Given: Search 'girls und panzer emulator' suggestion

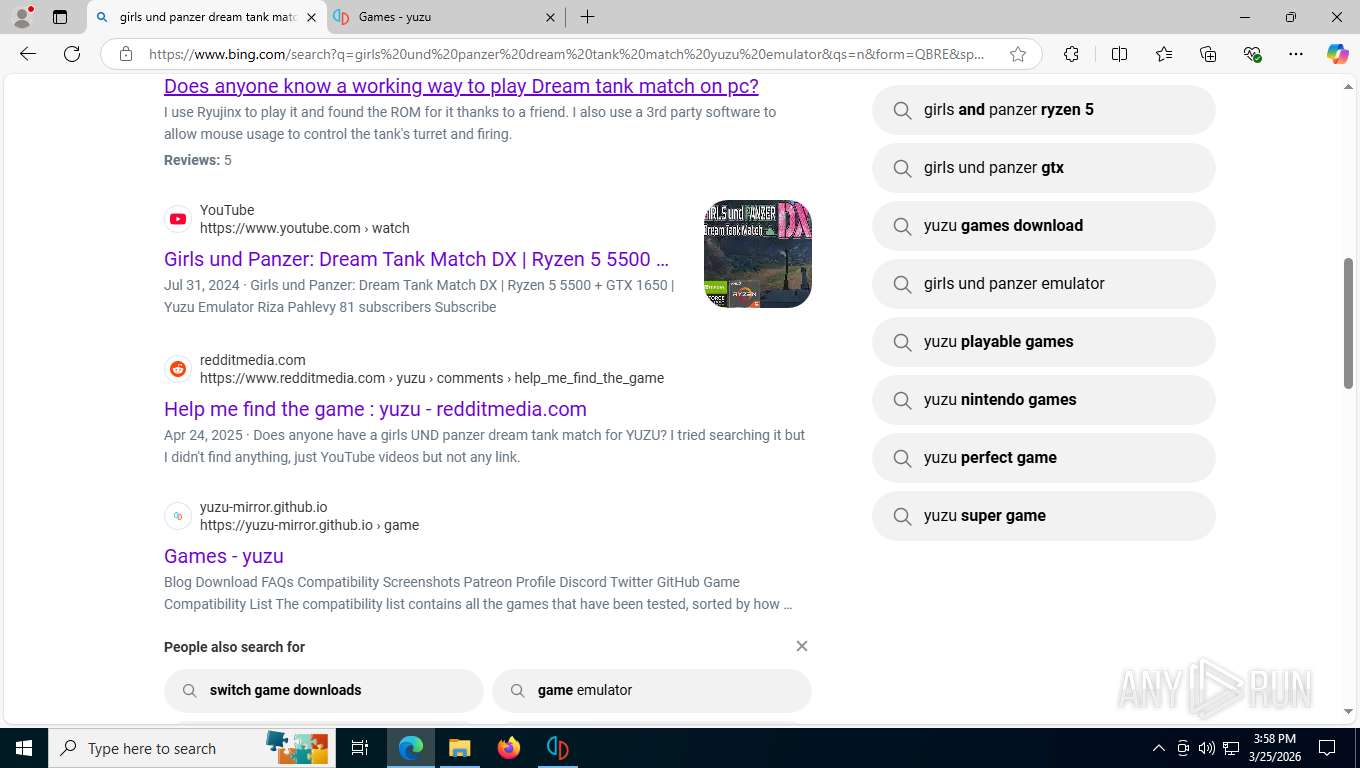Looking at the screenshot, I should point(1044,284).
